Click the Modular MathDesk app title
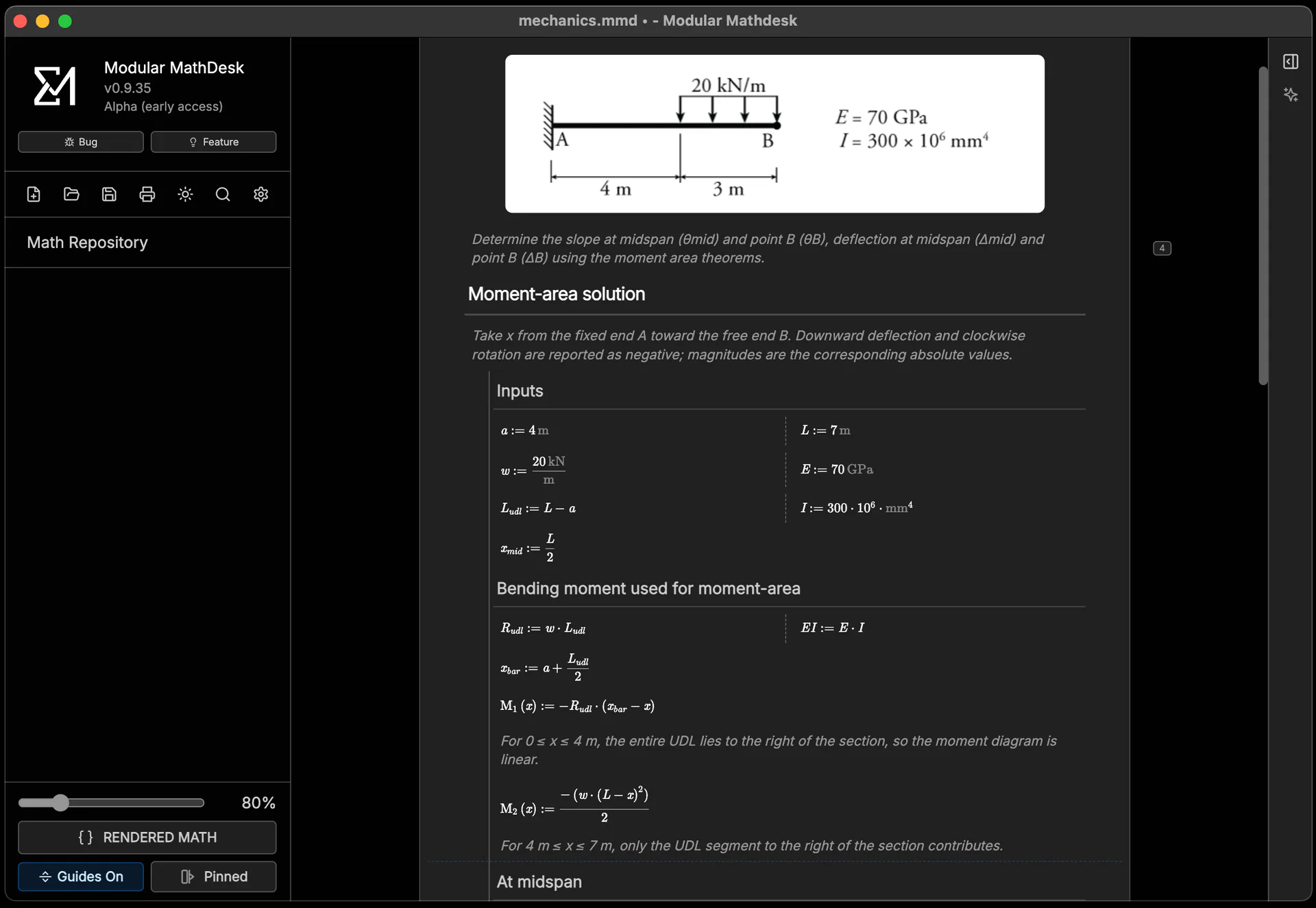The width and height of the screenshot is (1316, 908). click(174, 68)
